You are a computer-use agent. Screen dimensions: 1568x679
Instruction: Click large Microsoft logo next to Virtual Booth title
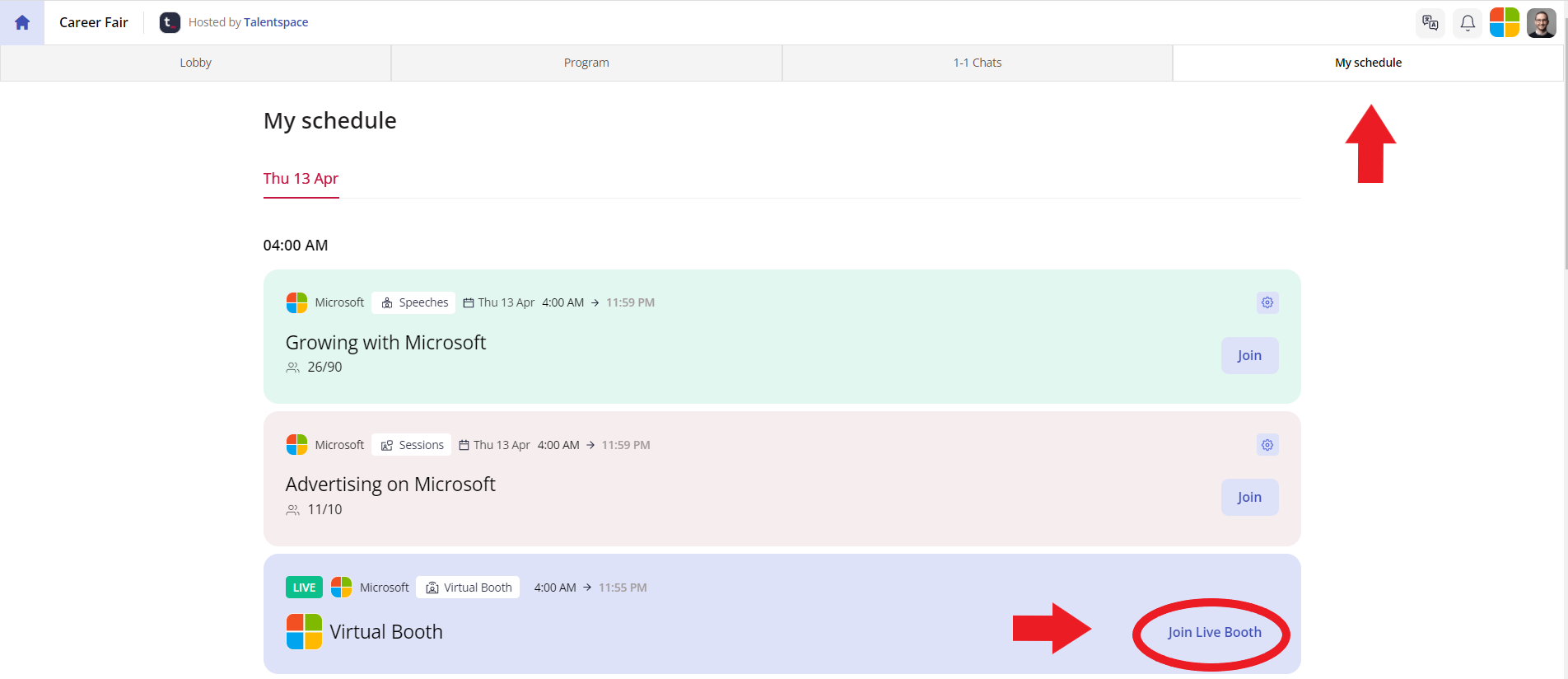(304, 632)
